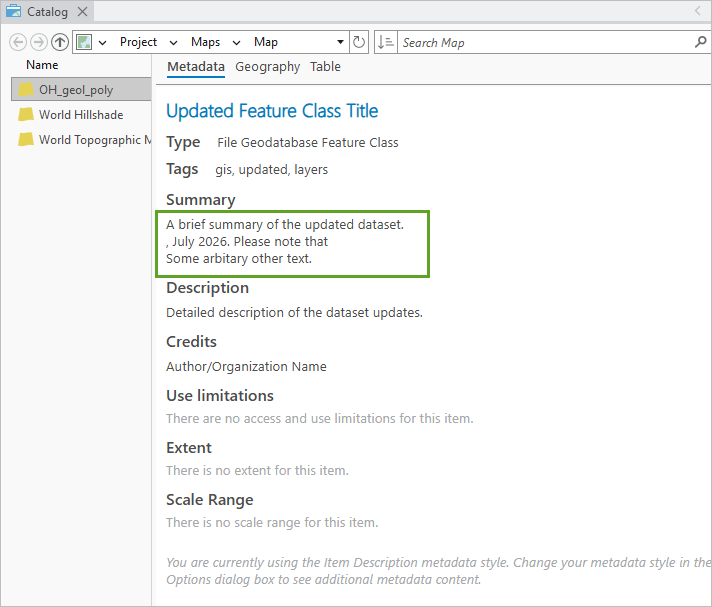Go up one level with Up arrow
This screenshot has height=607, width=712.
point(60,42)
